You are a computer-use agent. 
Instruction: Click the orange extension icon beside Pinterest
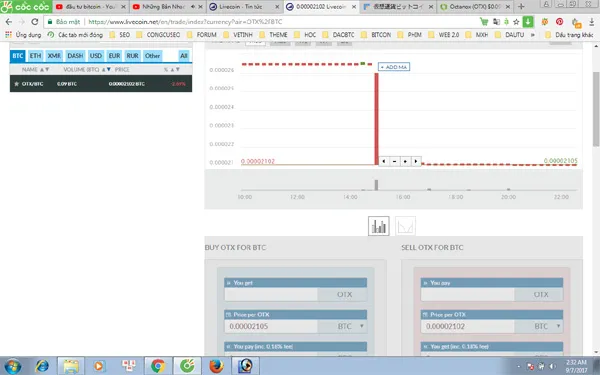(545, 22)
